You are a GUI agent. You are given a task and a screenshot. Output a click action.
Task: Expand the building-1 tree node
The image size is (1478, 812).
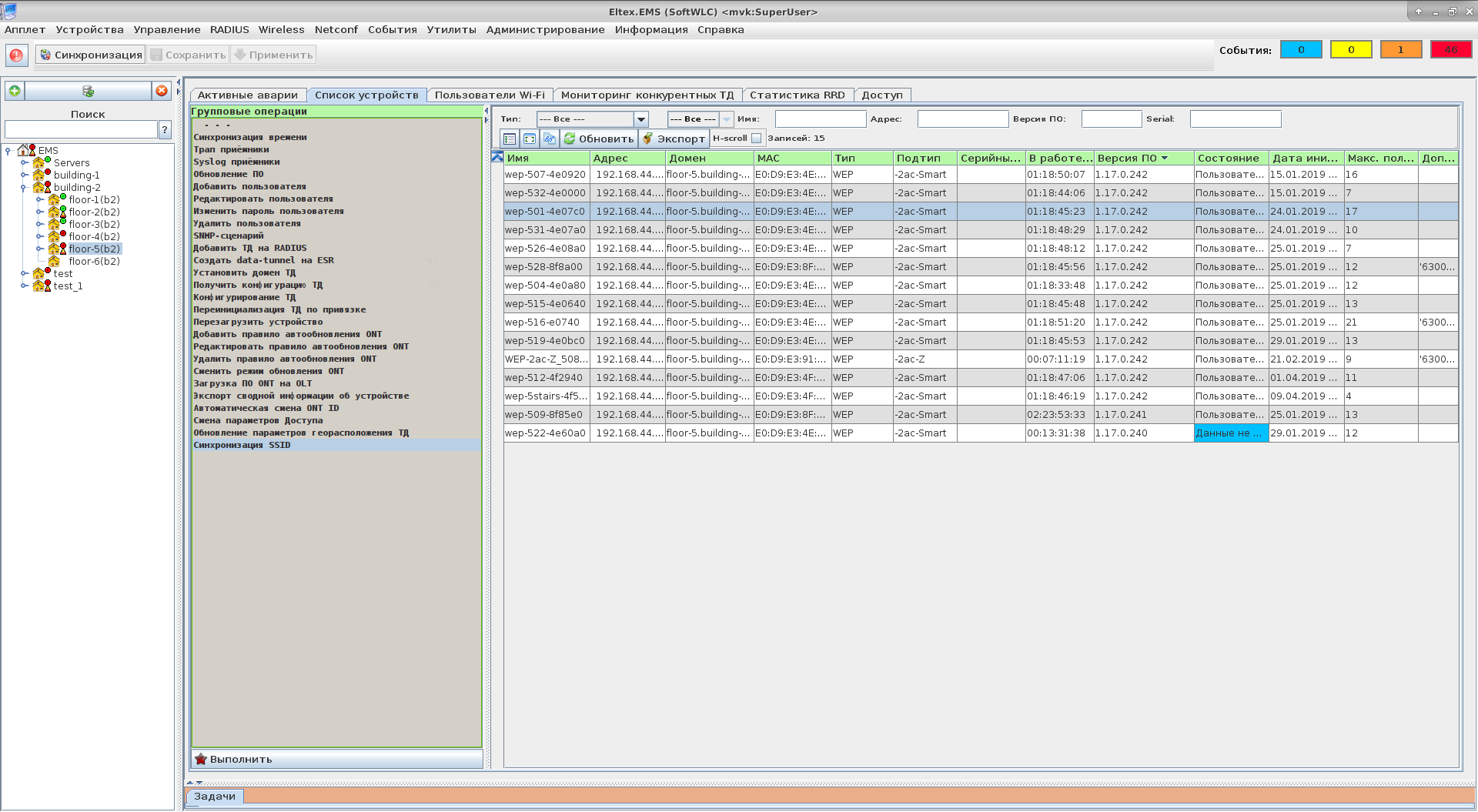click(24, 175)
